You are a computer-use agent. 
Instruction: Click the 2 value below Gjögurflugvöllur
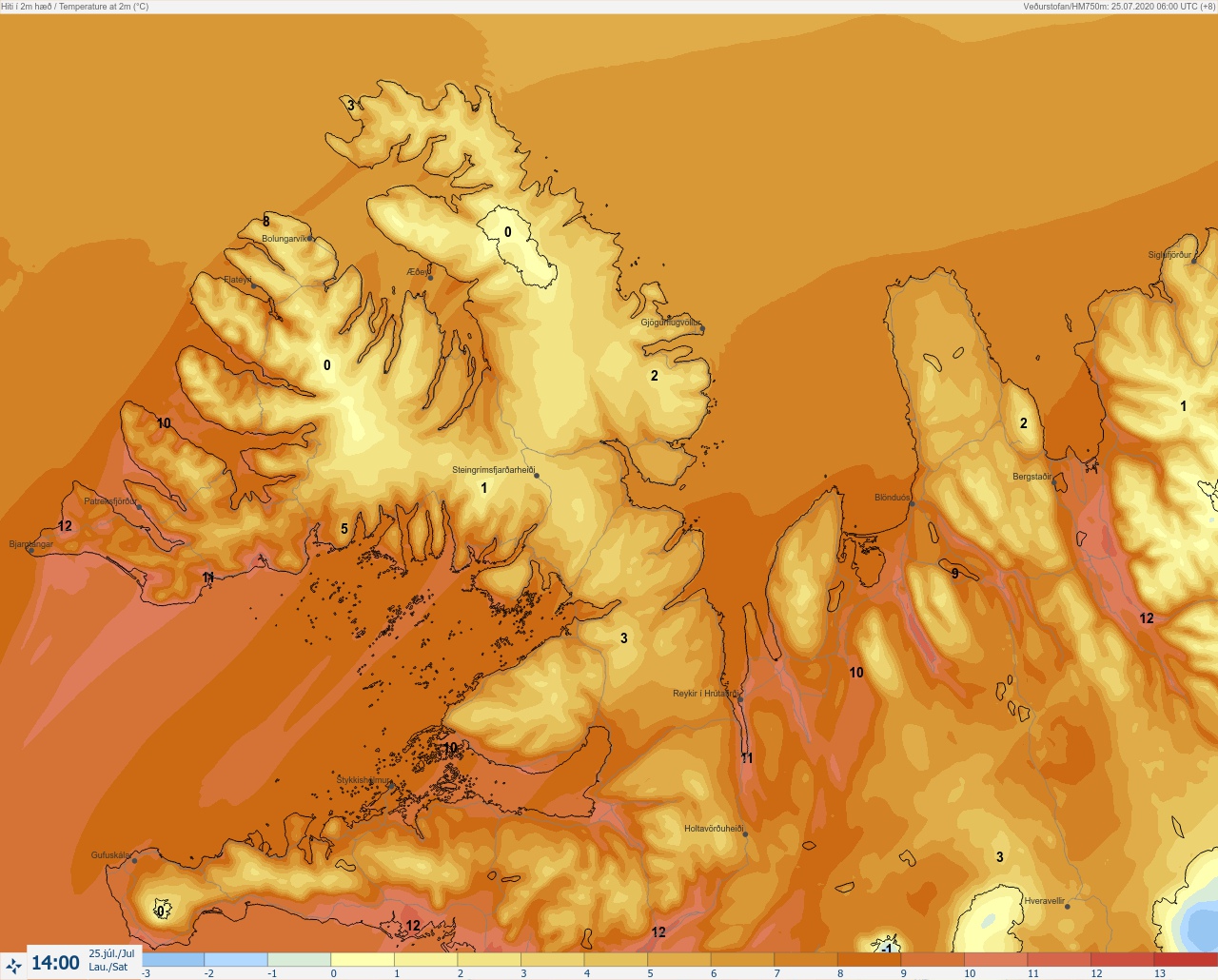click(x=655, y=376)
